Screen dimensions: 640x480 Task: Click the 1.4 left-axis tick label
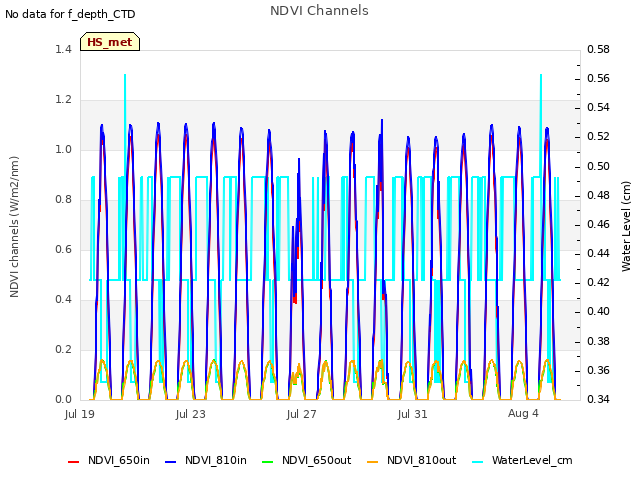[x=63, y=49]
